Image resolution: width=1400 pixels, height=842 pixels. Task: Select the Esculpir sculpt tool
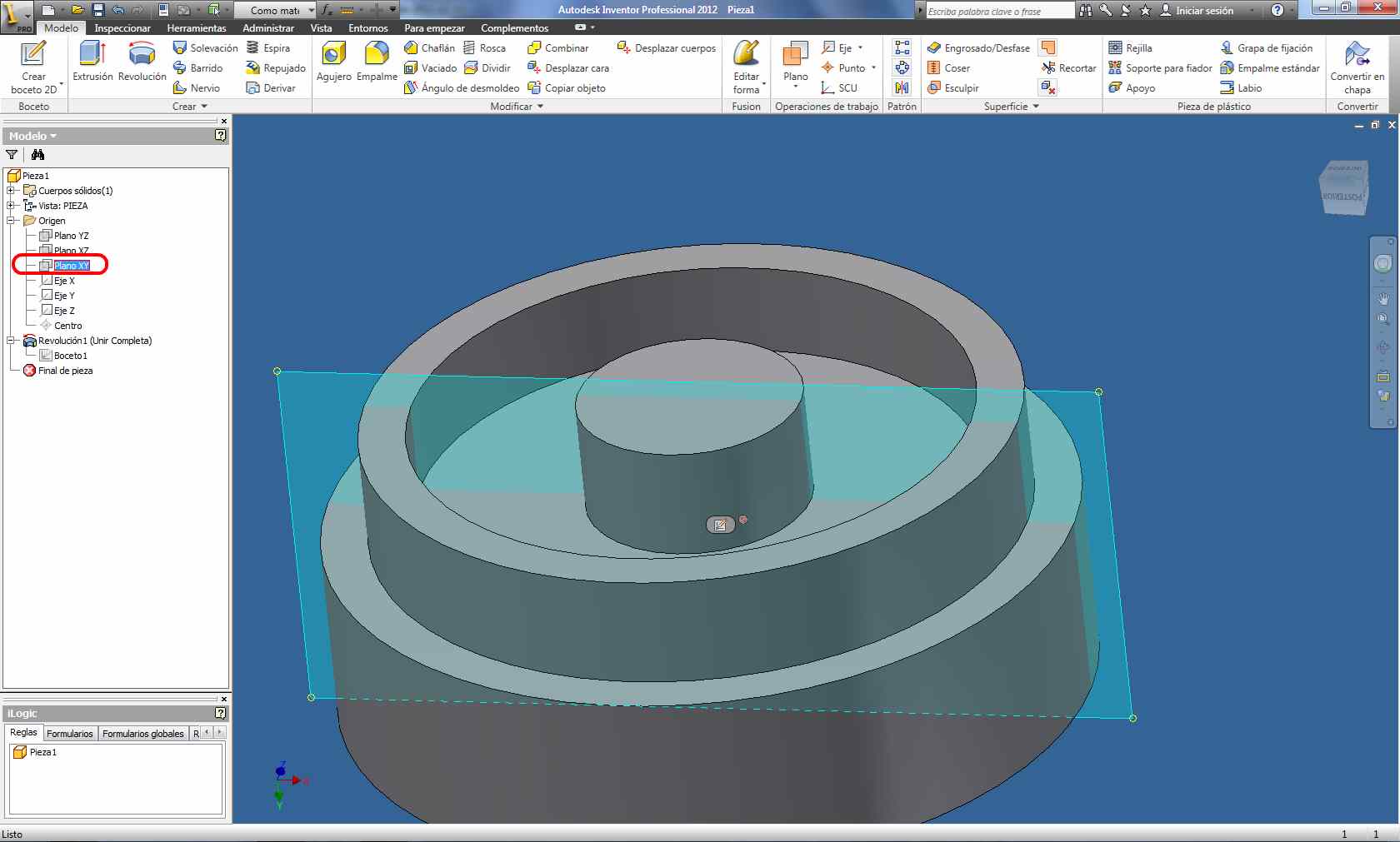952,88
